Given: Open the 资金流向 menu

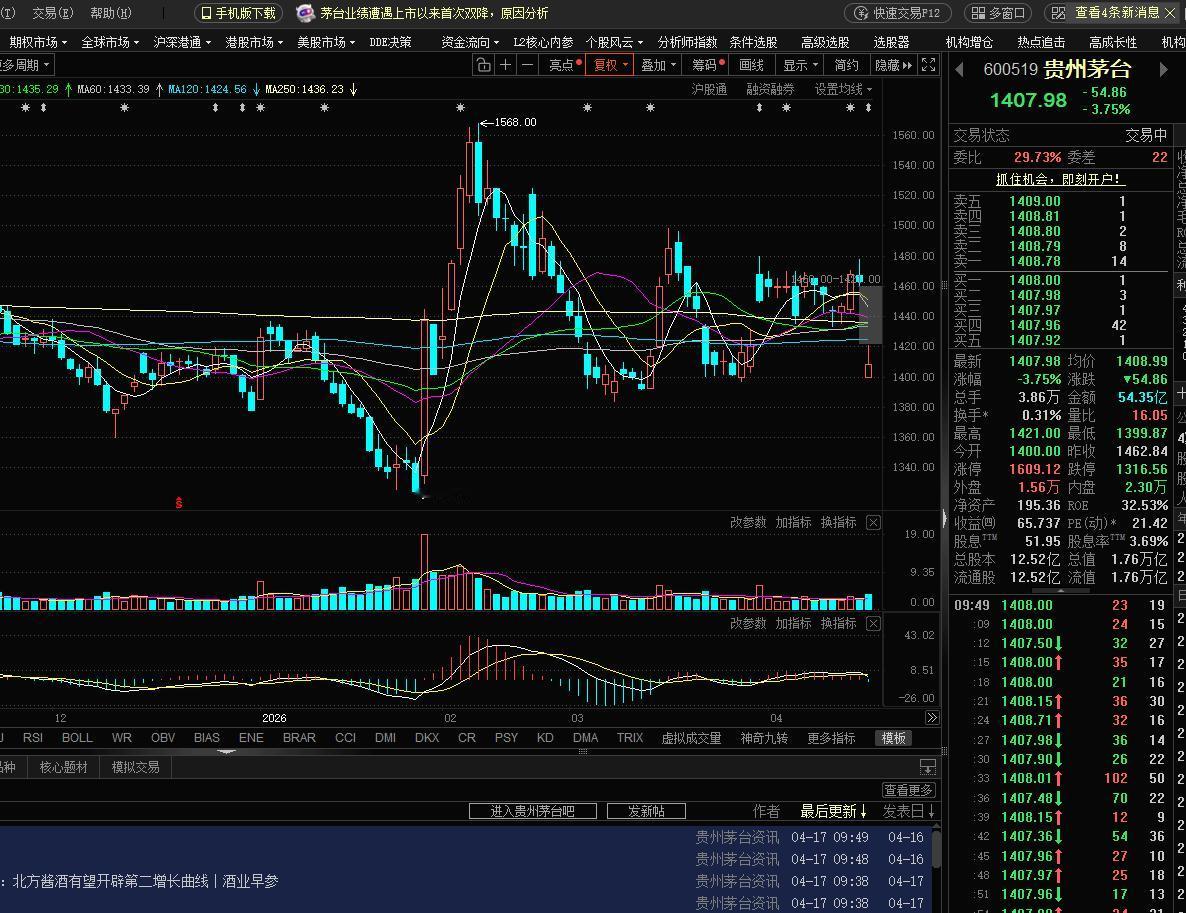Looking at the screenshot, I should click(x=469, y=42).
